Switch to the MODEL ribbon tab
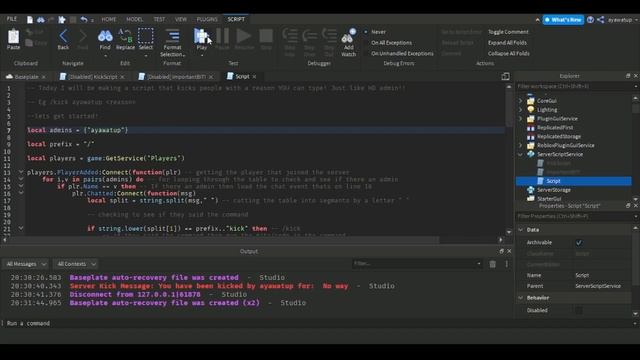This screenshot has width=640, height=360. pos(134,19)
